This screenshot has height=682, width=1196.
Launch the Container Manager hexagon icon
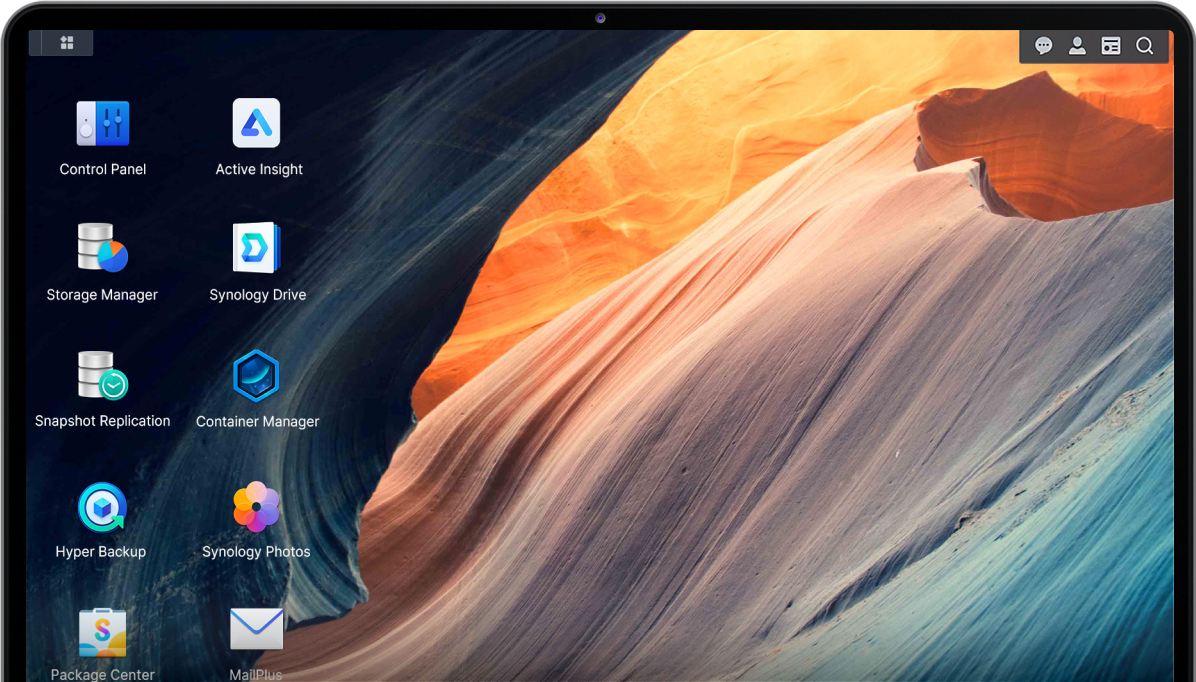click(256, 376)
